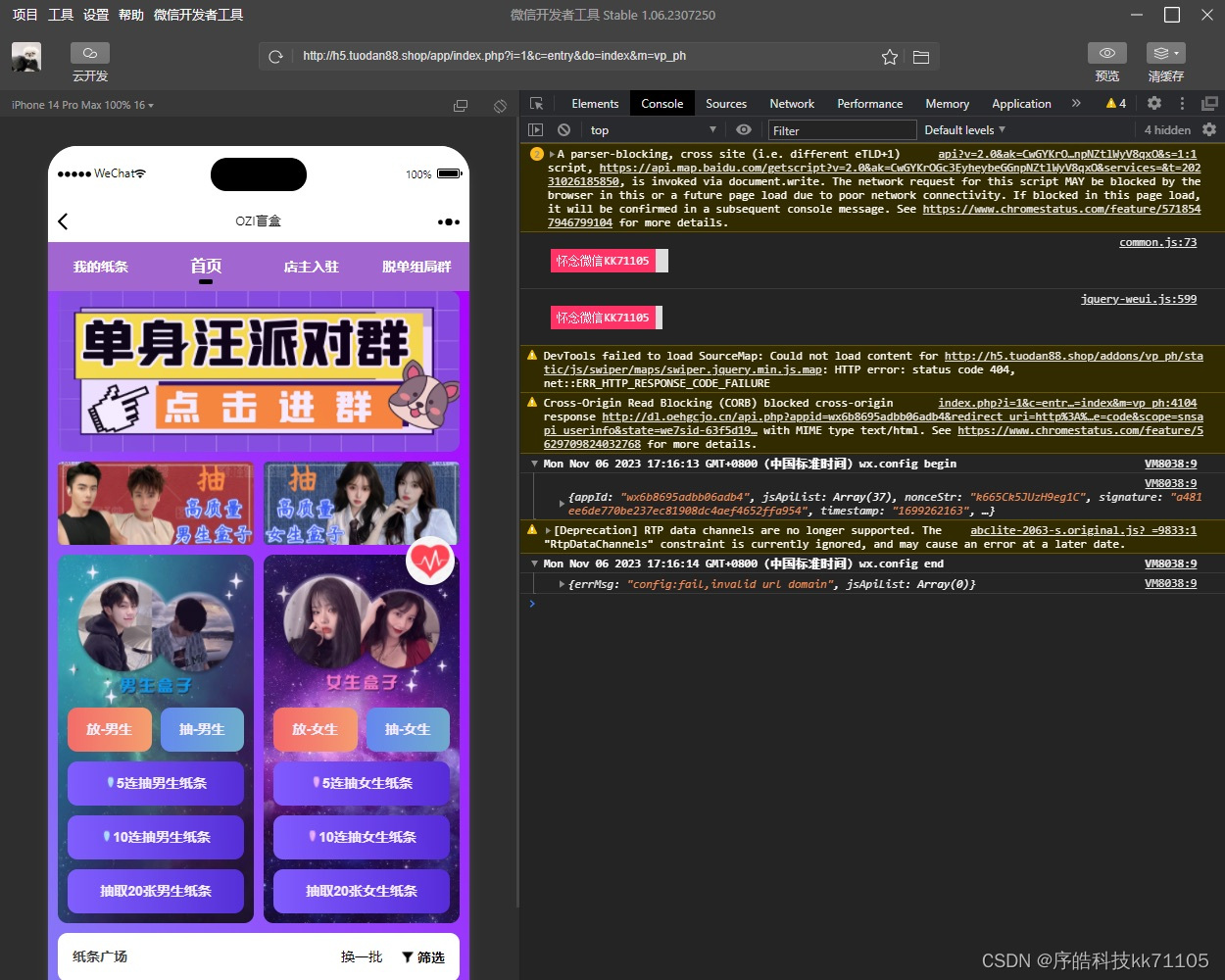This screenshot has width=1225, height=980.
Task: Click the filter (筛选) funnel button
Action: coord(423,957)
